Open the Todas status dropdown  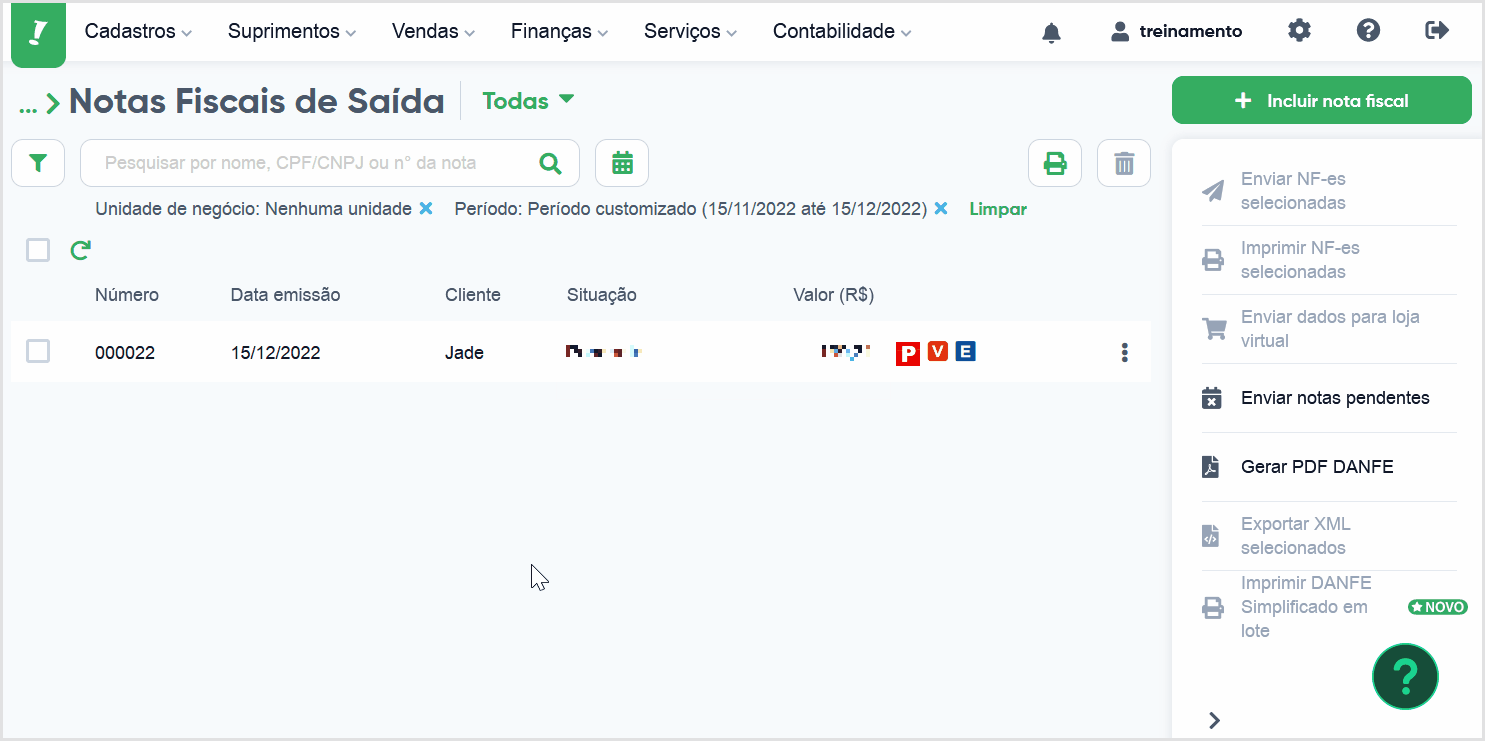(x=528, y=101)
